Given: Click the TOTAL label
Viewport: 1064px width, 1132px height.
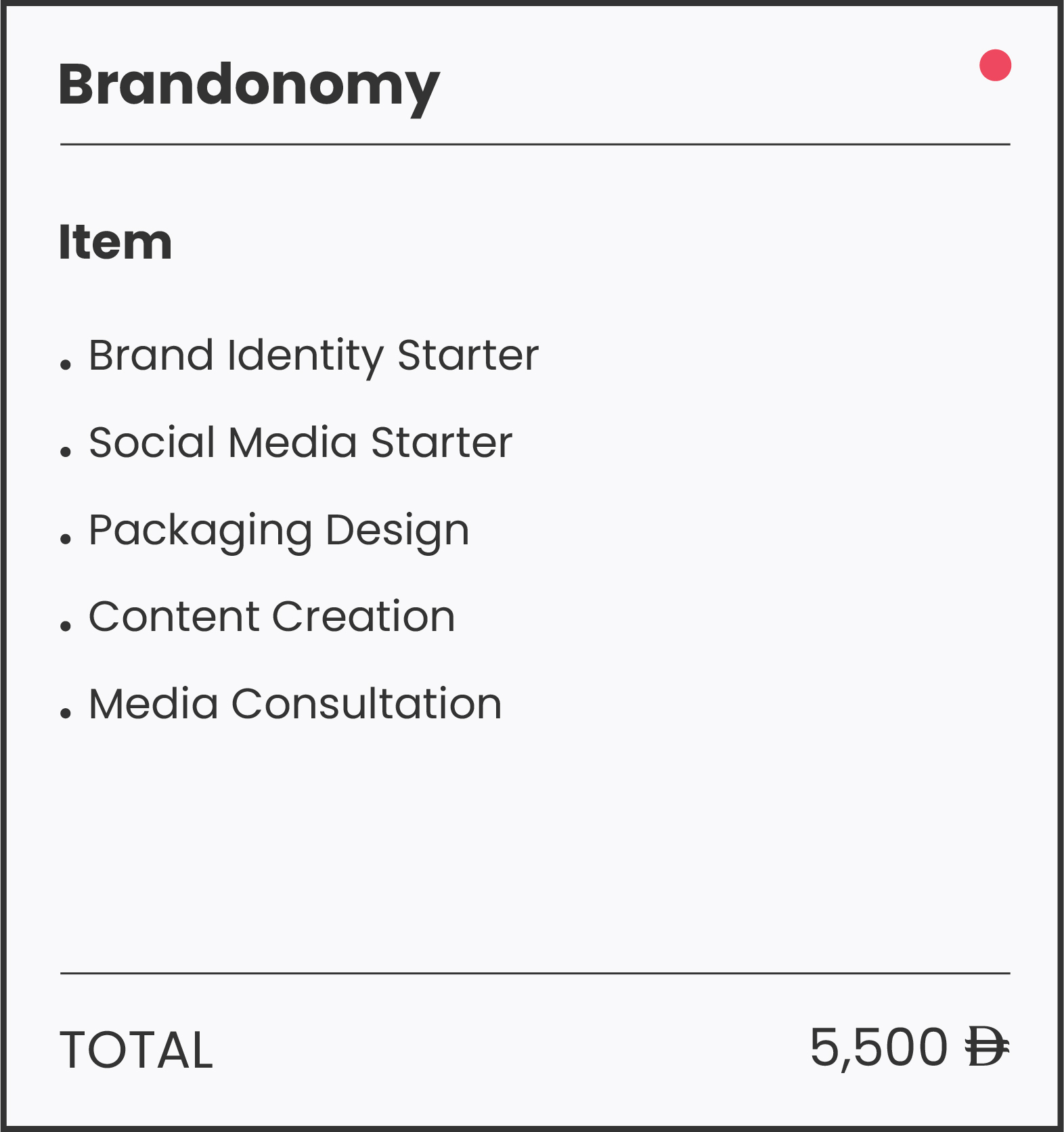Looking at the screenshot, I should coord(136,1050).
